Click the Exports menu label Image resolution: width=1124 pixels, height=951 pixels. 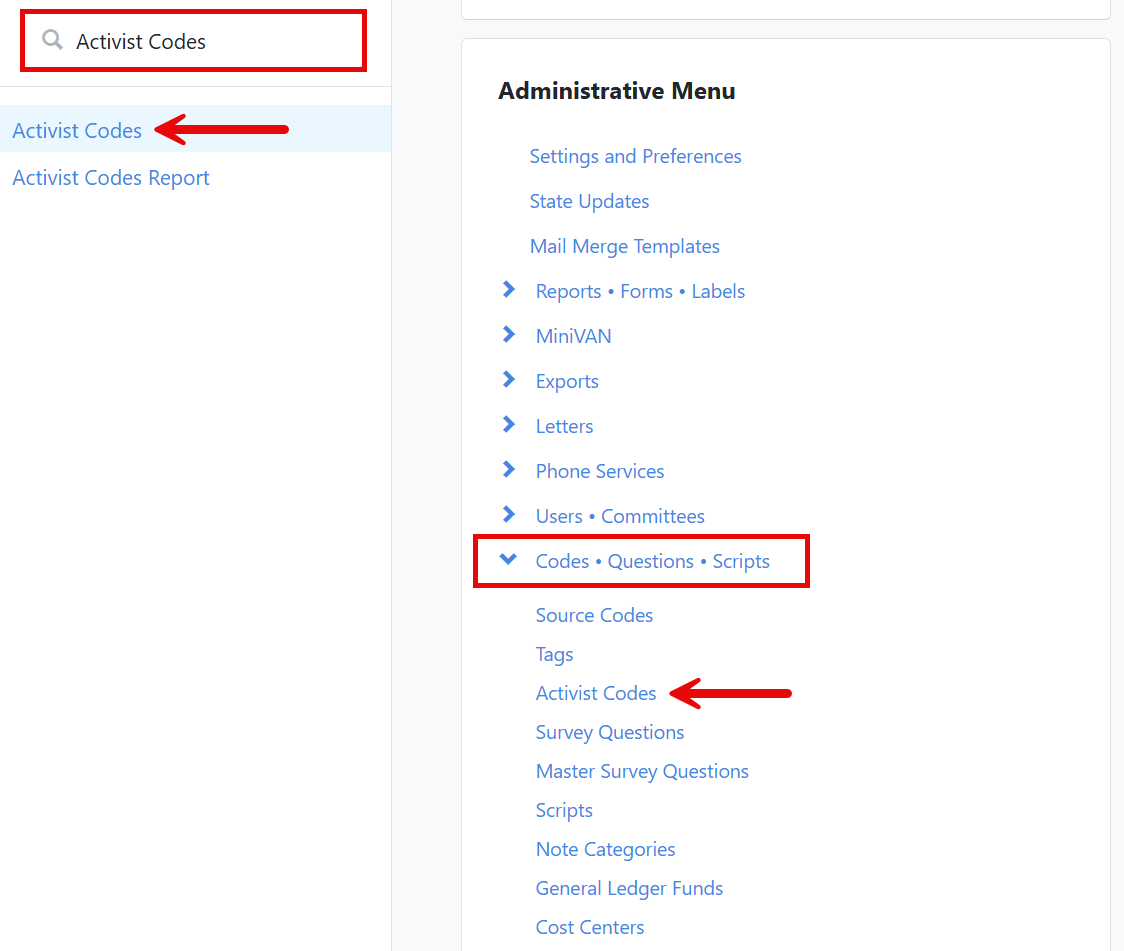(x=567, y=382)
